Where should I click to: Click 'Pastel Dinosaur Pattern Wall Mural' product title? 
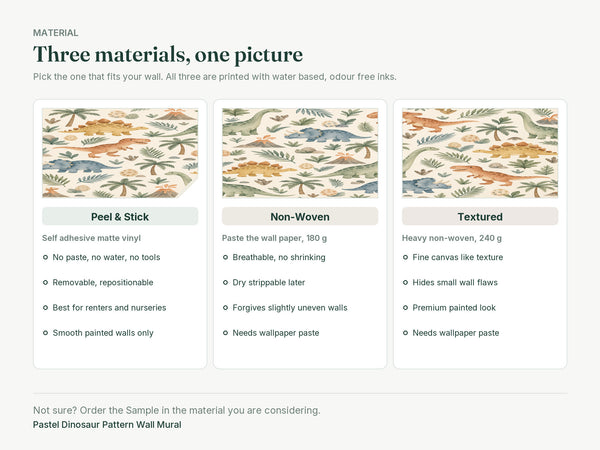click(107, 425)
